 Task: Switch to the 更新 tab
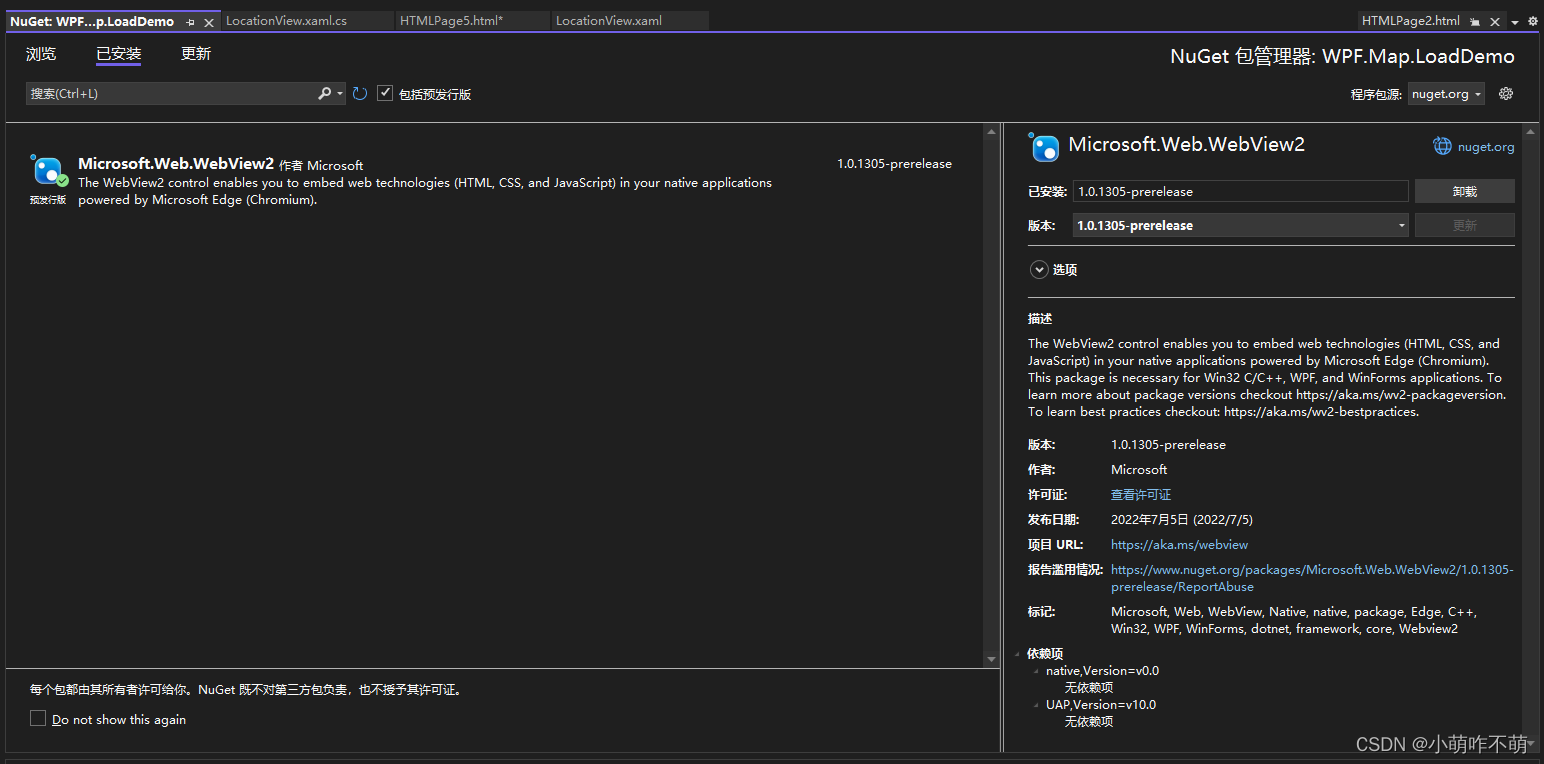[x=196, y=54]
